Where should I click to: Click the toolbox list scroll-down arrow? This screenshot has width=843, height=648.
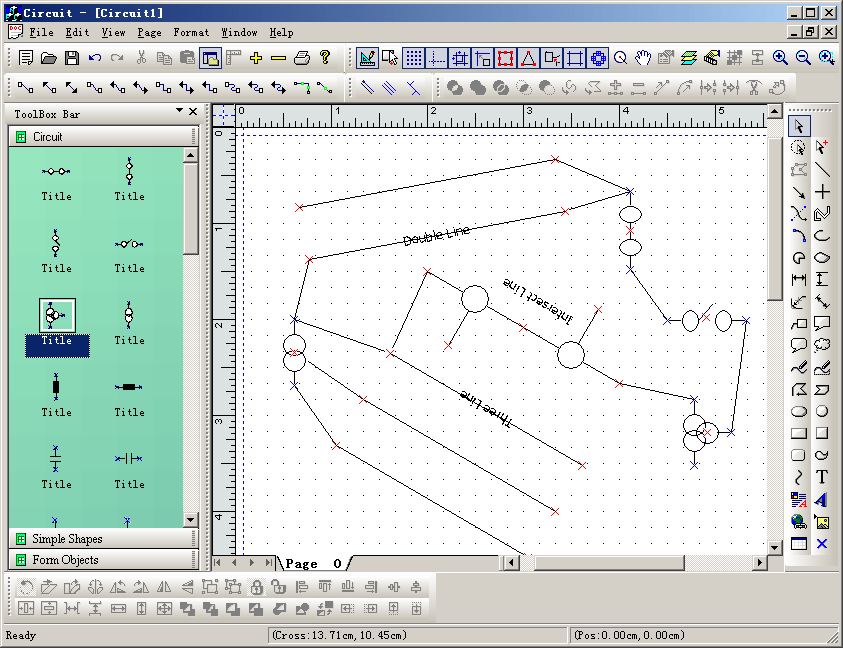click(x=190, y=520)
